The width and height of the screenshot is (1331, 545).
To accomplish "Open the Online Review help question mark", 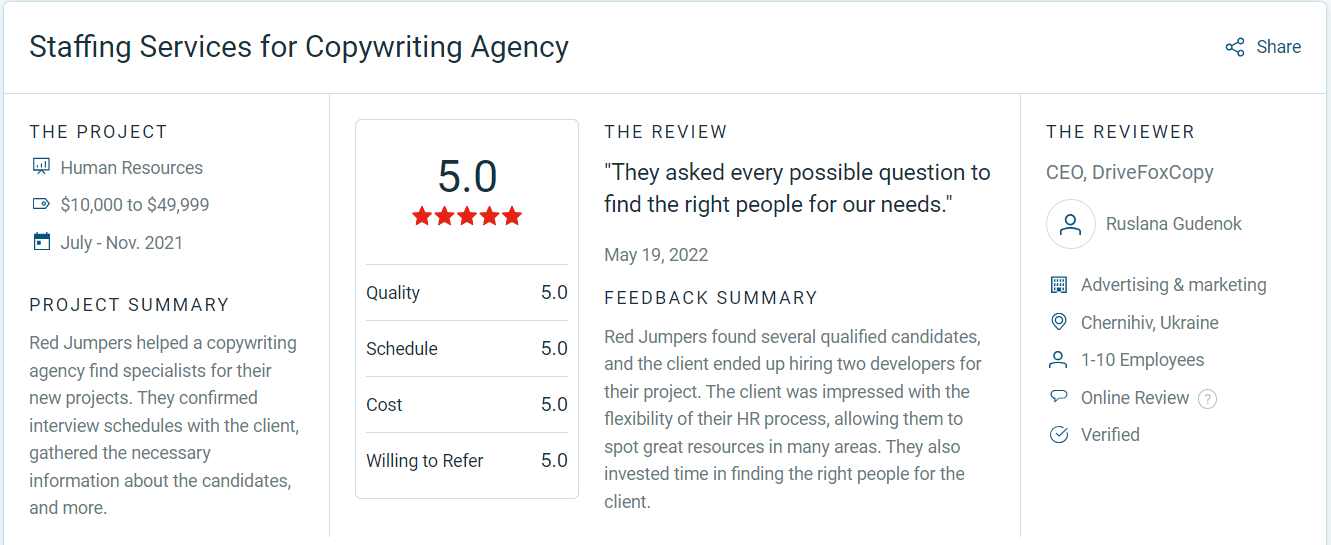I will (1208, 398).
